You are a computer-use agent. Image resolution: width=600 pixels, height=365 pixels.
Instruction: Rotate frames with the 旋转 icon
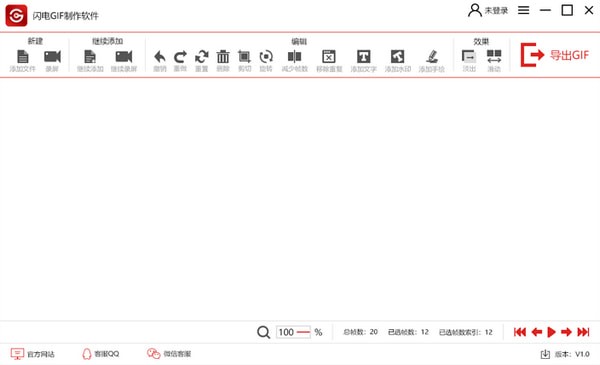click(266, 57)
